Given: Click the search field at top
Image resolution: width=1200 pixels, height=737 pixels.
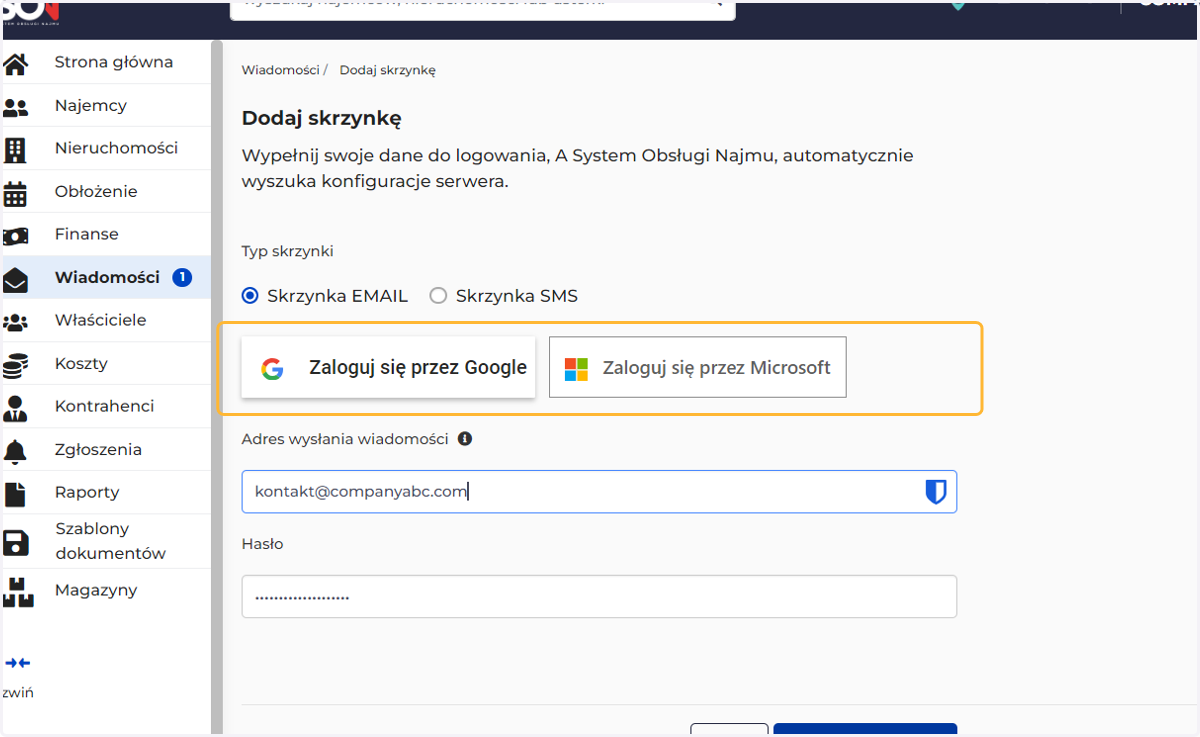Looking at the screenshot, I should point(482,8).
